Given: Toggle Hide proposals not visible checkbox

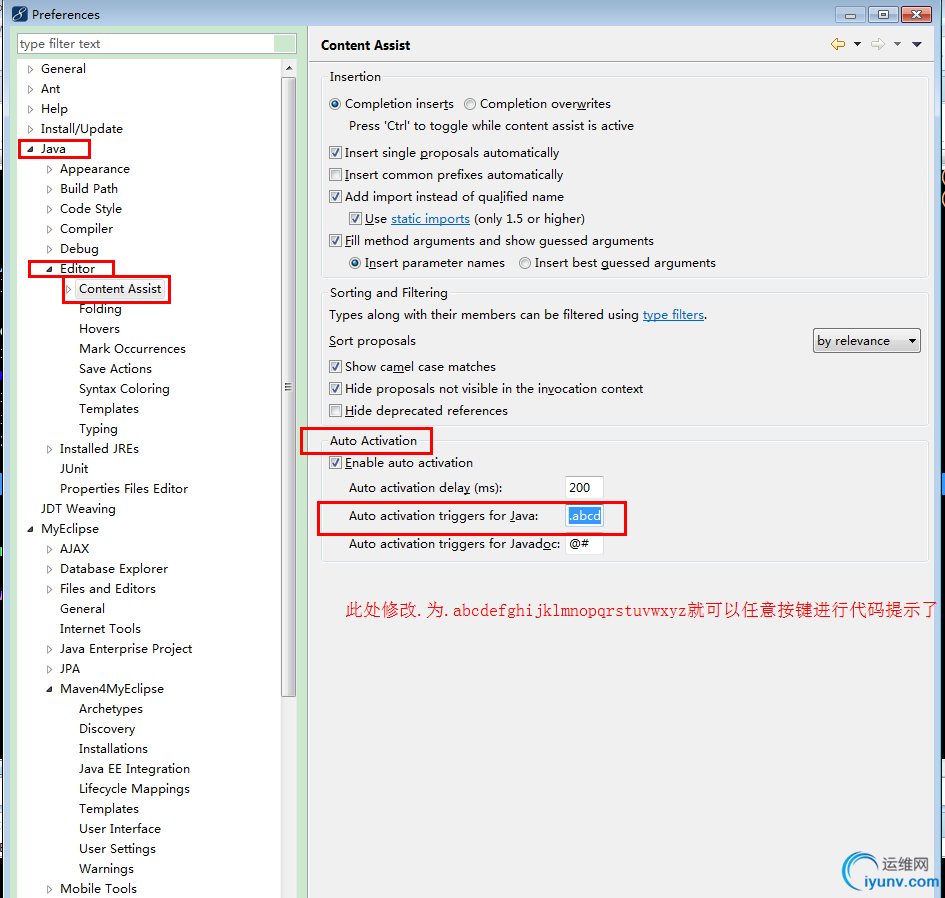Looking at the screenshot, I should coord(336,389).
